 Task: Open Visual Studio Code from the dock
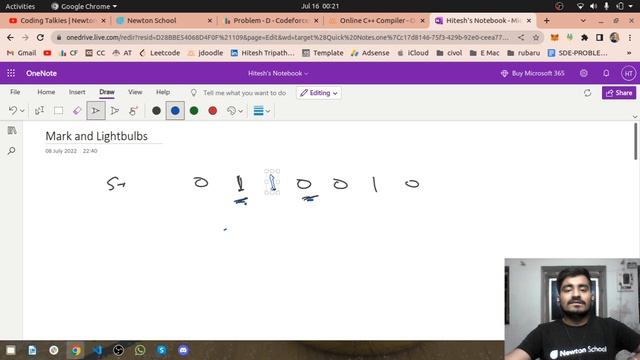(97, 350)
